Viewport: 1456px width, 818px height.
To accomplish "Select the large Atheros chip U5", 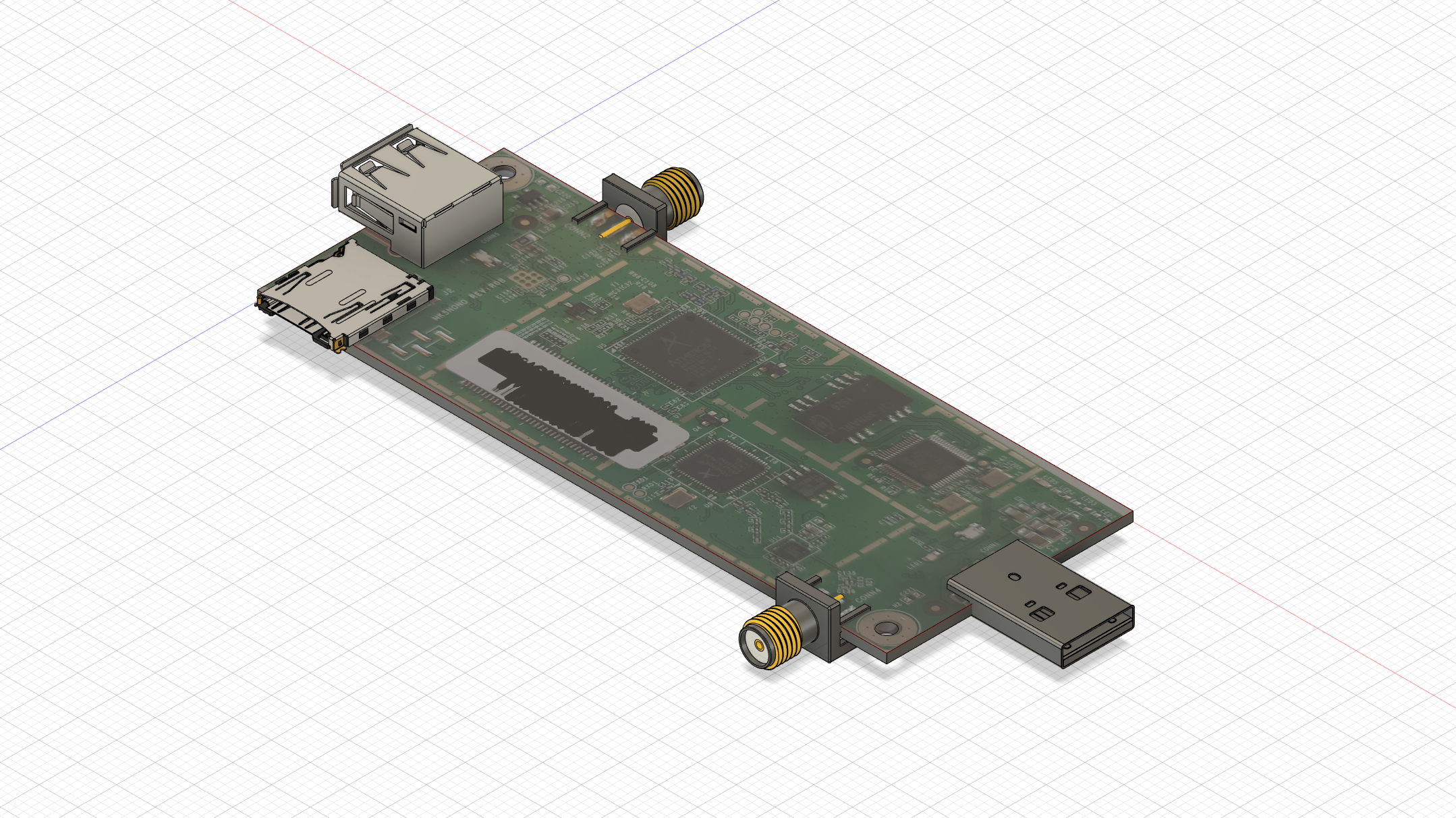I will (688, 352).
